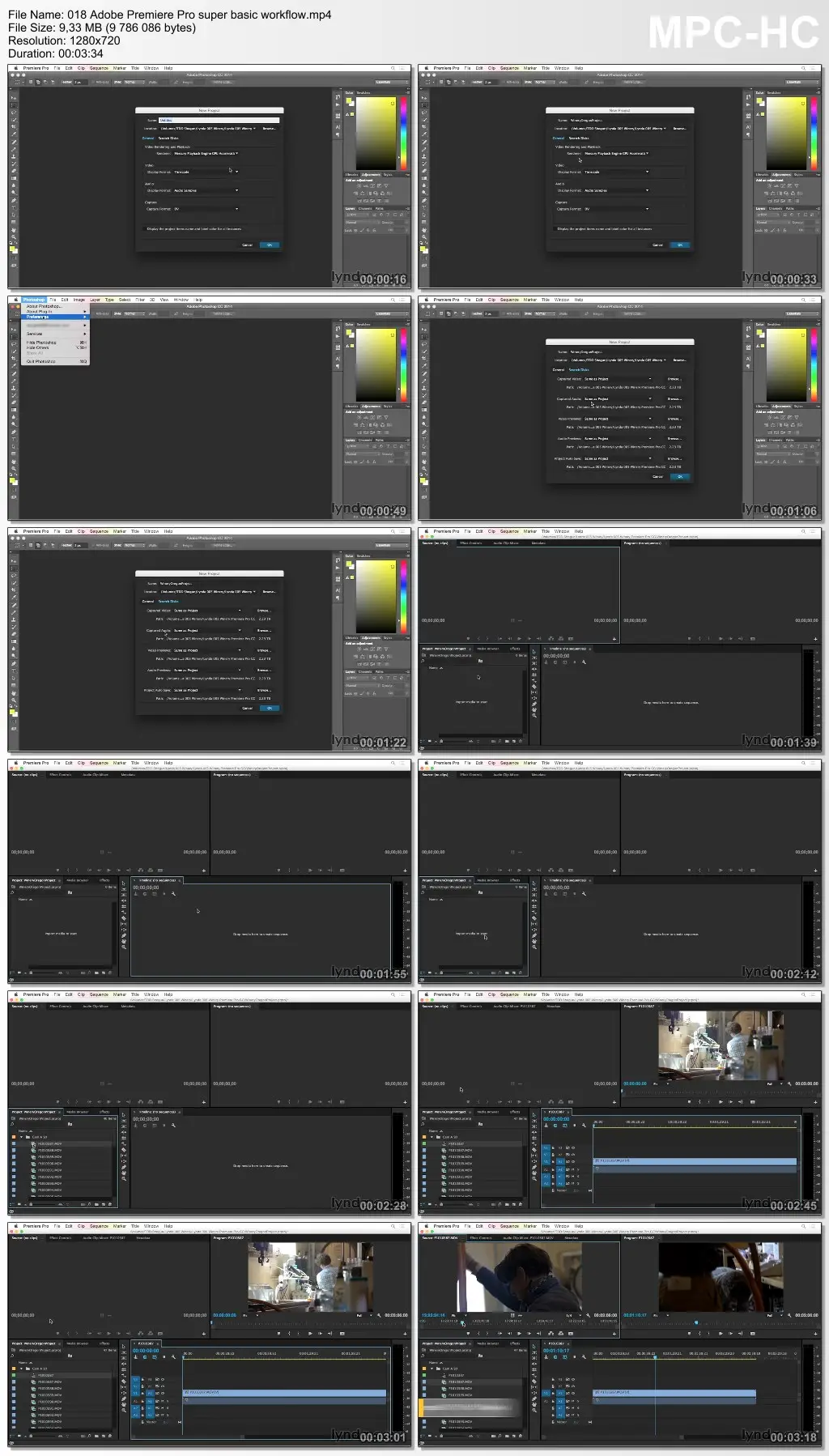Click Cancel in the 00:01:06 New Project dialog
Viewport: 829px width, 1456px height.
pyautogui.click(x=657, y=476)
